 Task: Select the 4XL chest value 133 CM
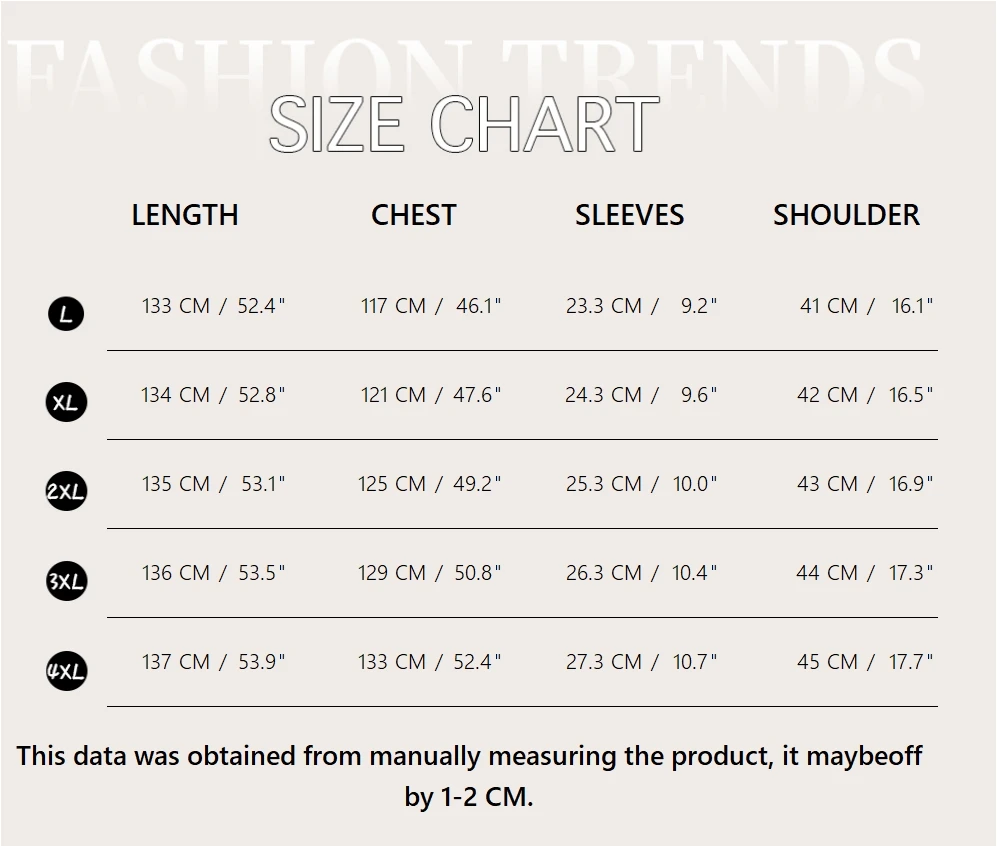tap(392, 662)
